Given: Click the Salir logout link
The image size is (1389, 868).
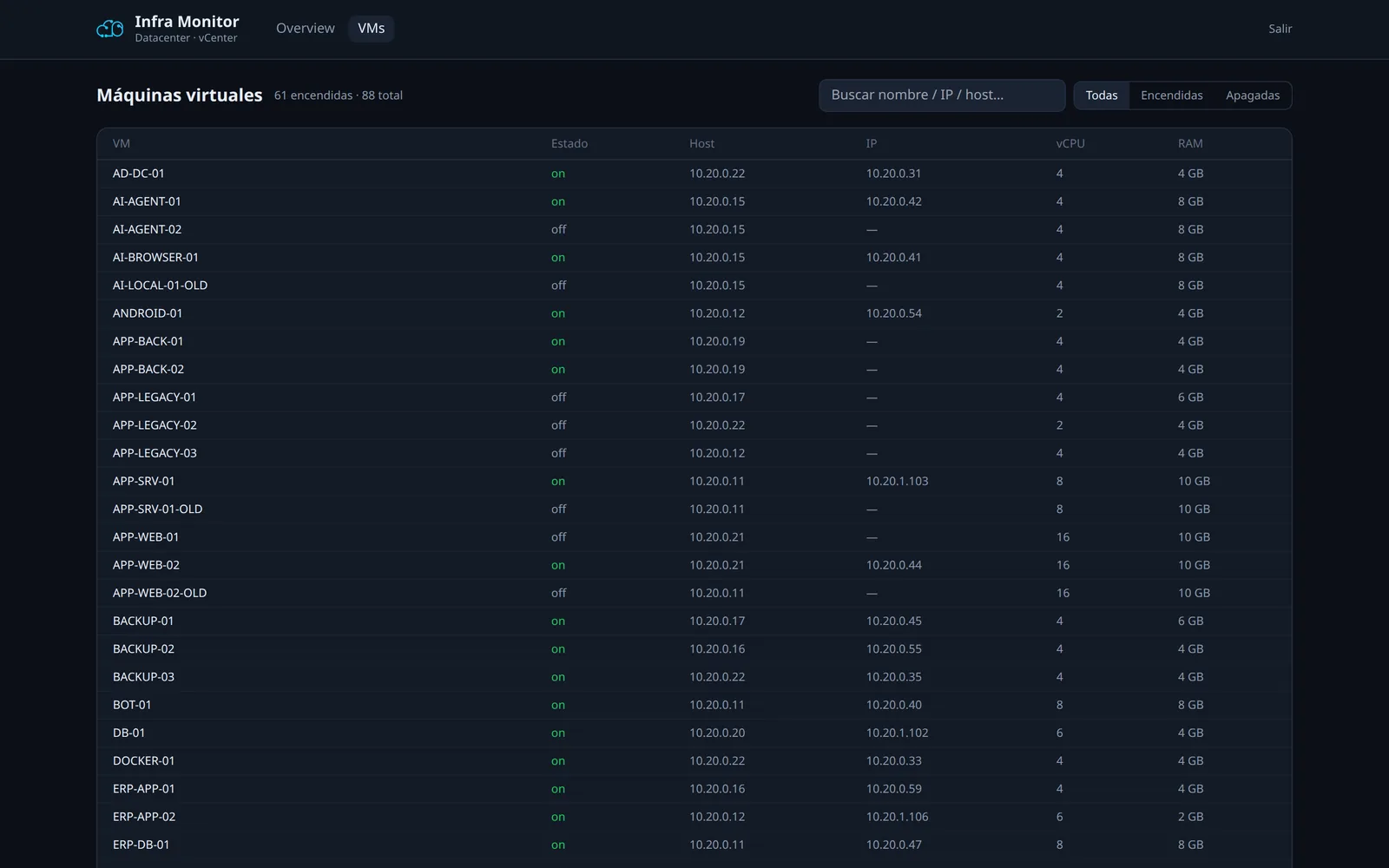Looking at the screenshot, I should tap(1280, 29).
